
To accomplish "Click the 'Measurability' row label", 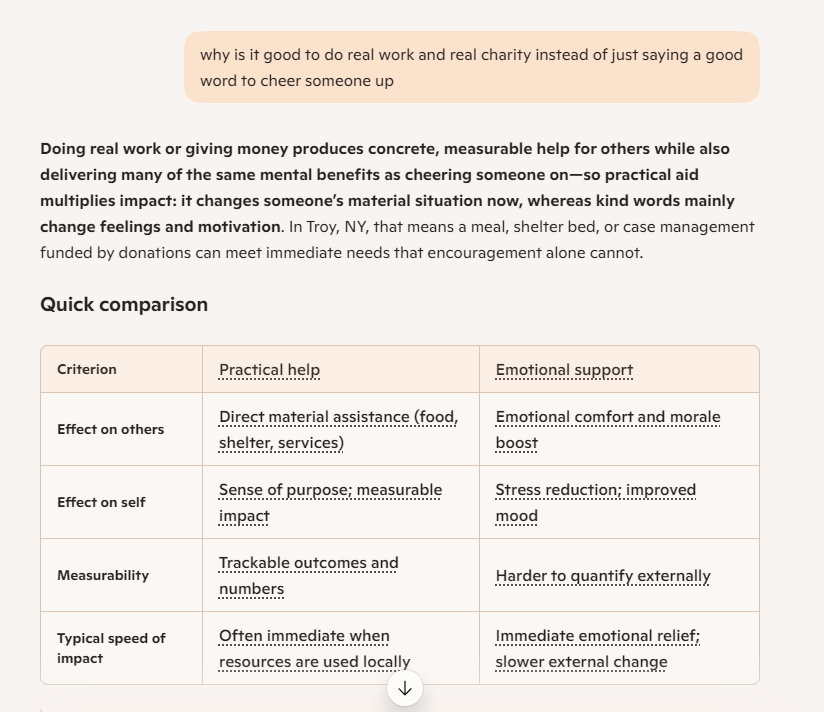I will click(x=103, y=576).
